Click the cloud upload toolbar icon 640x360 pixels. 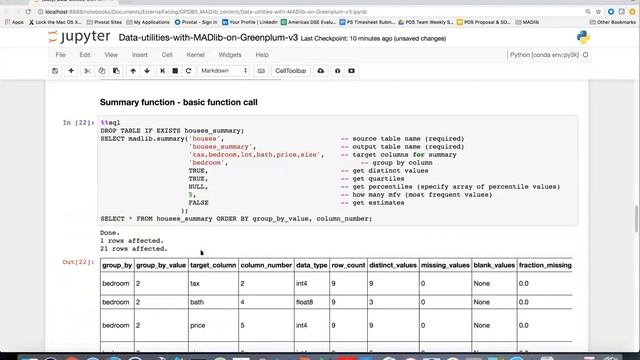pyautogui.click(x=321, y=71)
